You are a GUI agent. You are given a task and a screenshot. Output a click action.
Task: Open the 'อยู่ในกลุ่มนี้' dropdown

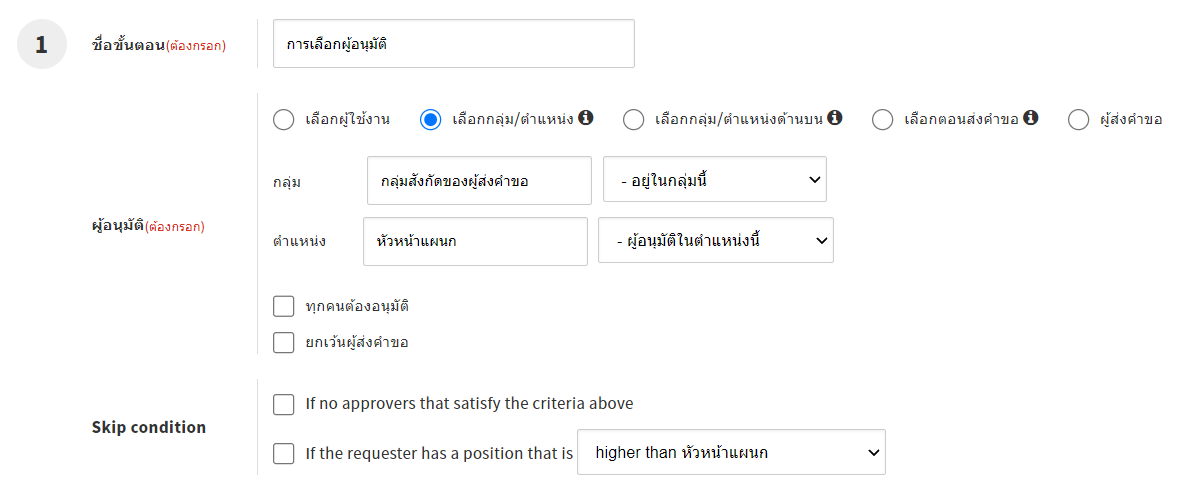pos(714,180)
